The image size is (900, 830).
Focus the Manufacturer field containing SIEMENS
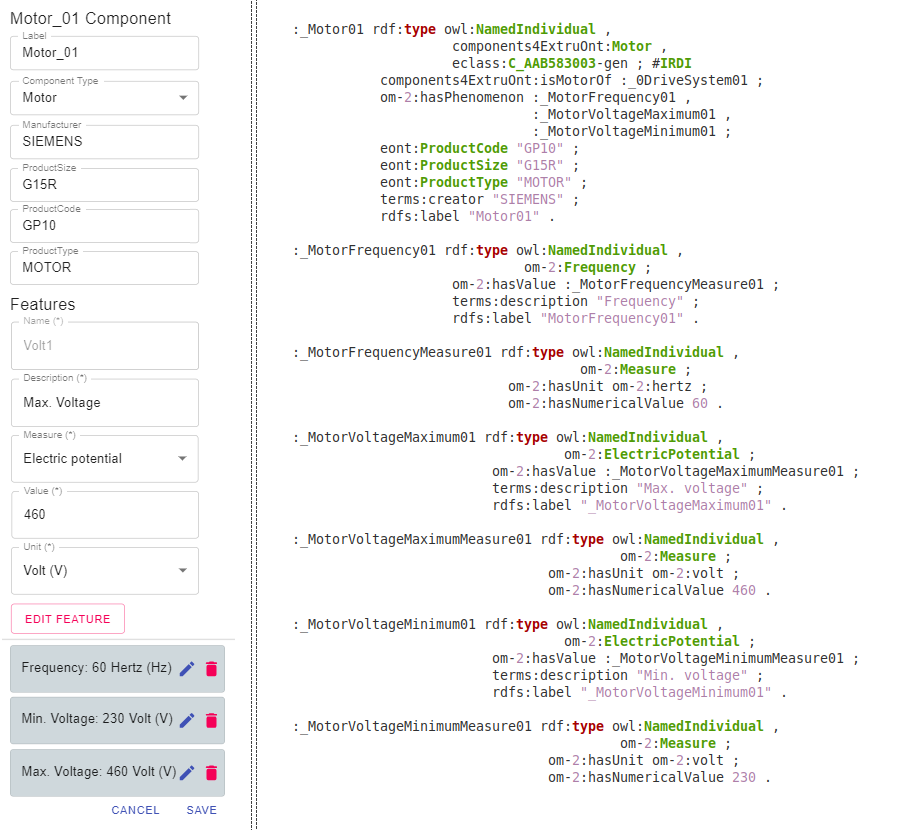[104, 142]
